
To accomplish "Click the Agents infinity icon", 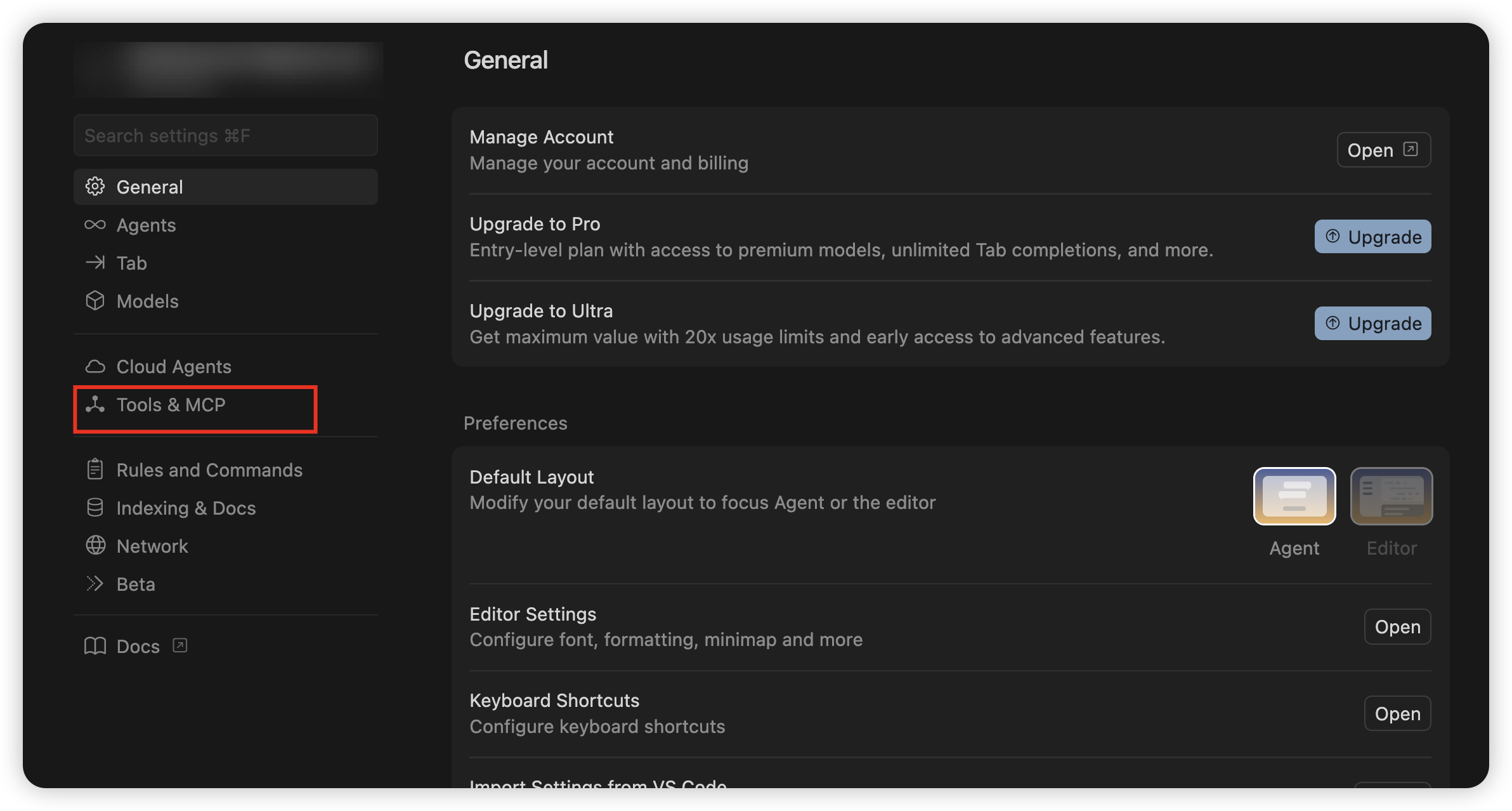I will pyautogui.click(x=95, y=225).
